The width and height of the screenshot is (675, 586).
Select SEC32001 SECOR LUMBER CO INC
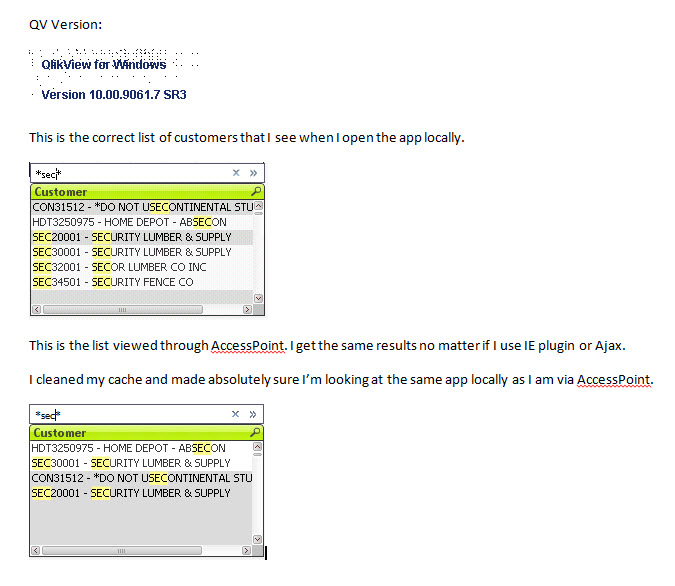142,267
